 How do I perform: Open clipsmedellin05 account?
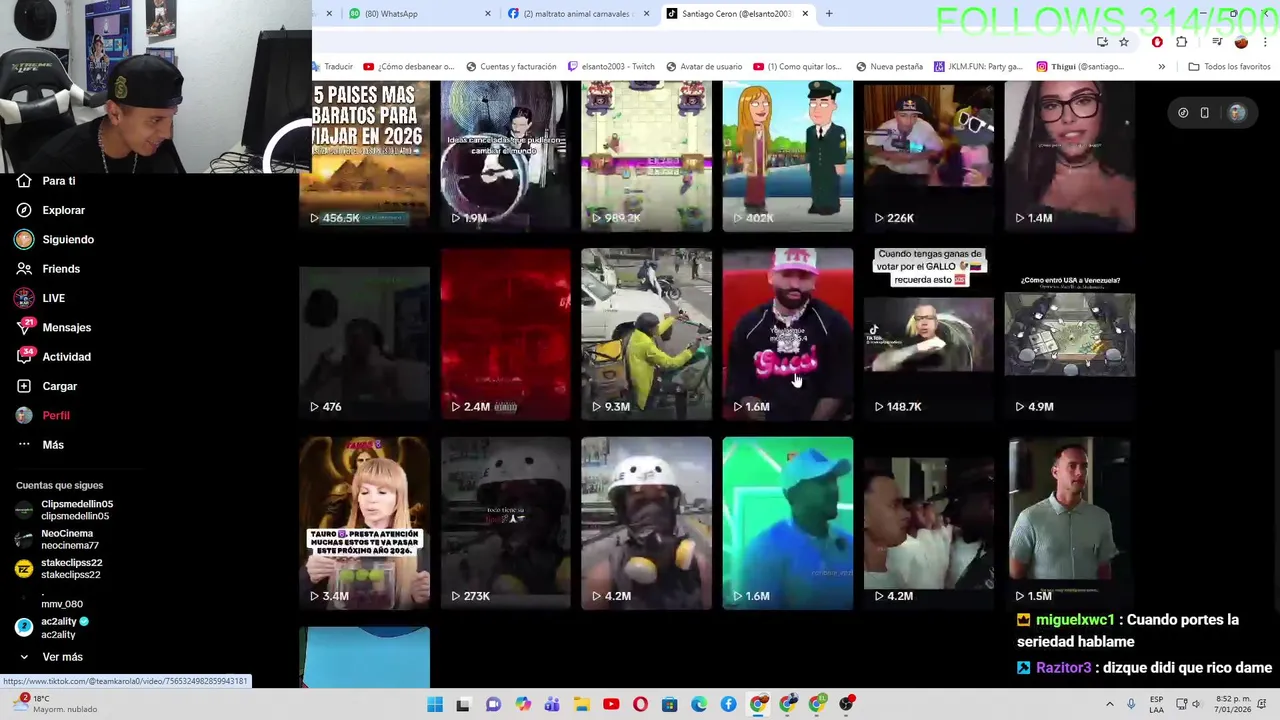point(65,510)
